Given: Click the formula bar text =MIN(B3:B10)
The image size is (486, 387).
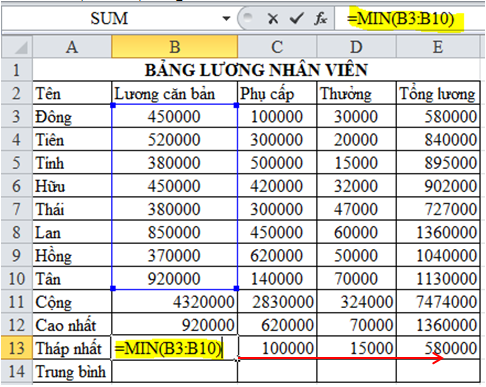Looking at the screenshot, I should click(x=400, y=19).
